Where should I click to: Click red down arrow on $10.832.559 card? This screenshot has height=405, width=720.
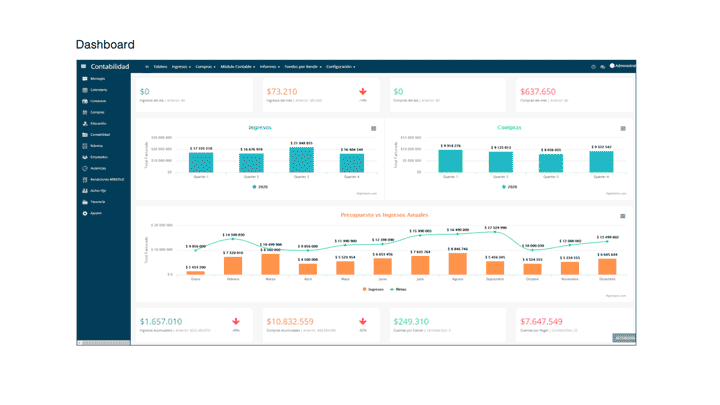363,321
